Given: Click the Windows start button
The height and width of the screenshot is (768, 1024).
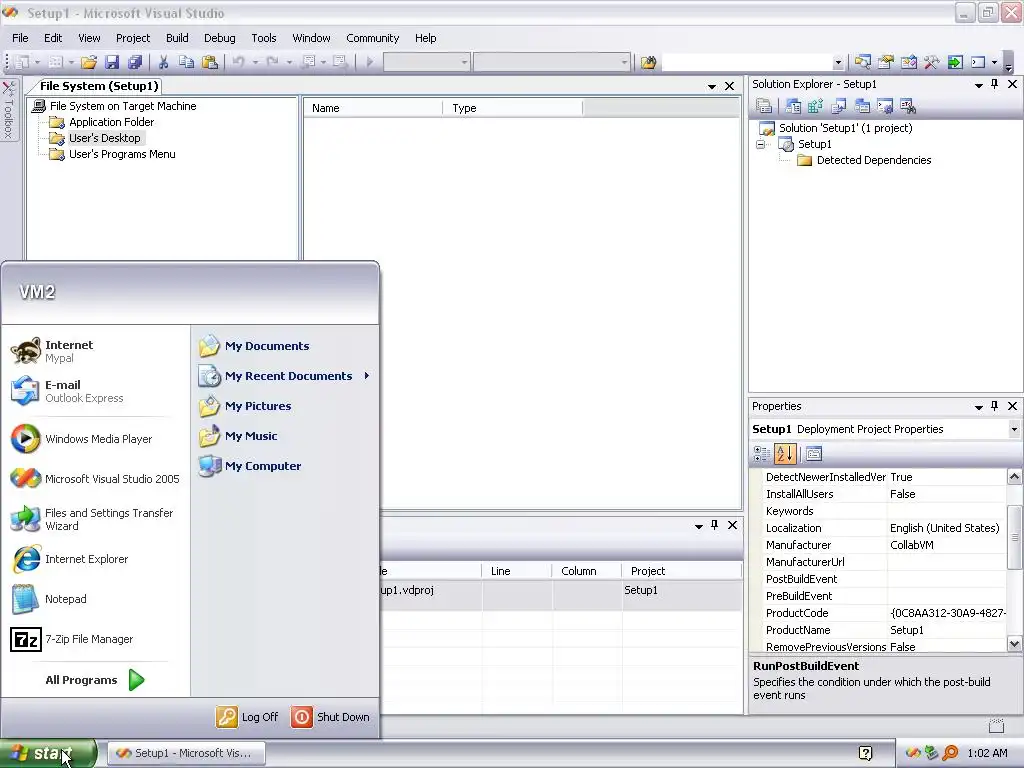Looking at the screenshot, I should tap(48, 753).
